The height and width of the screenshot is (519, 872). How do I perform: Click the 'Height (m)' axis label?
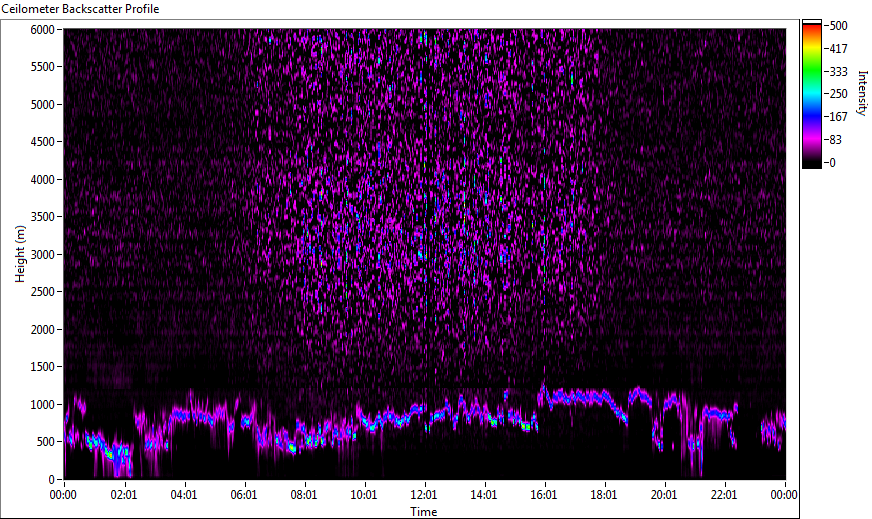[x=21, y=254]
